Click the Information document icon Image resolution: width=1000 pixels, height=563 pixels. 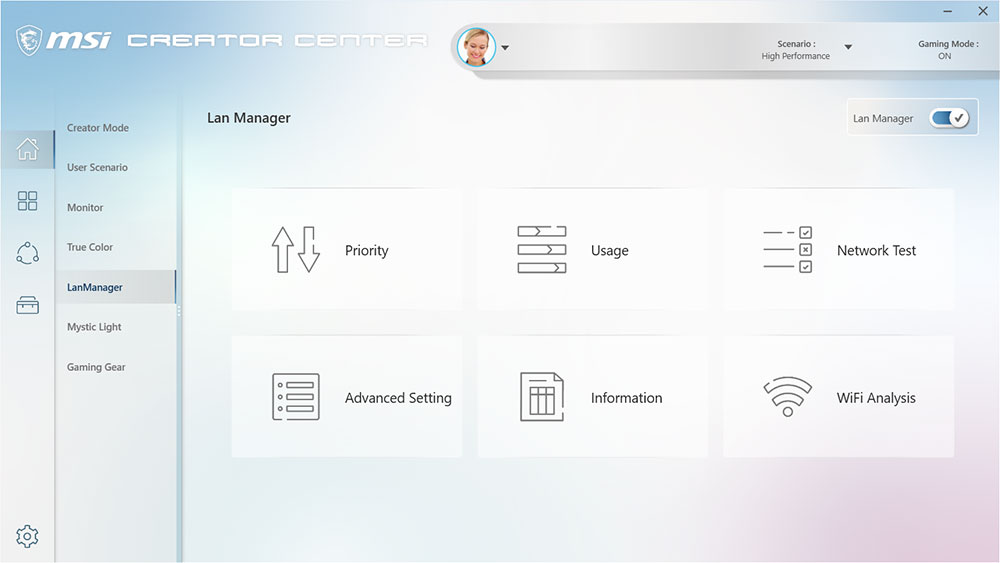point(541,397)
